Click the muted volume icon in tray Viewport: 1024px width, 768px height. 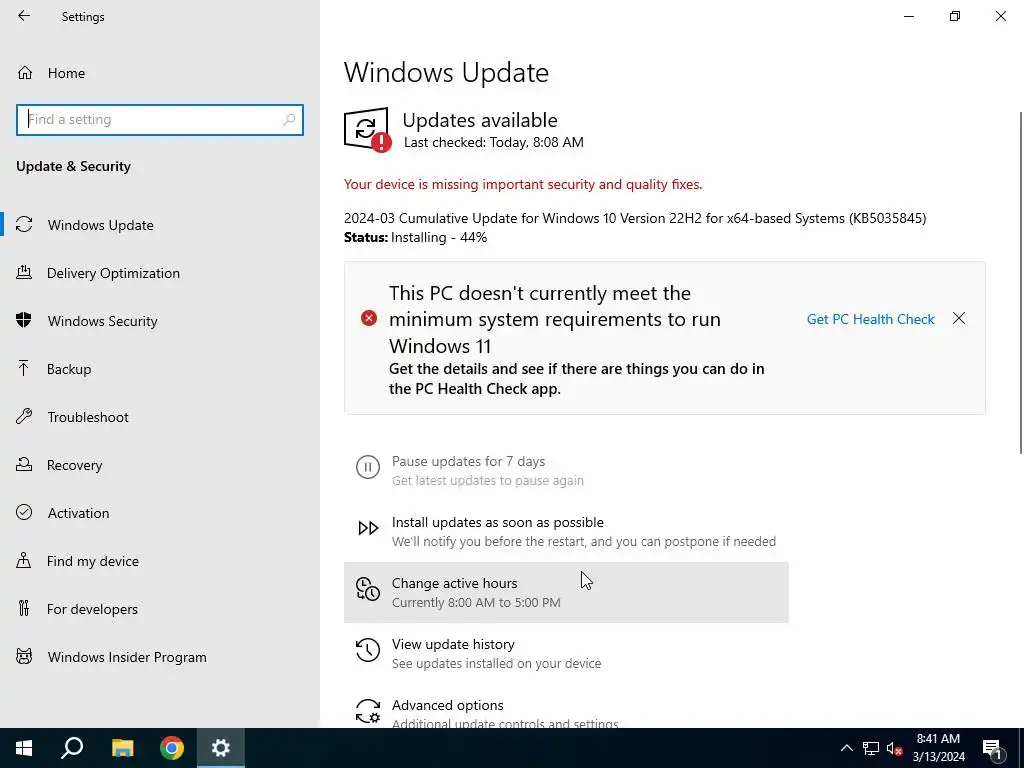(x=895, y=748)
